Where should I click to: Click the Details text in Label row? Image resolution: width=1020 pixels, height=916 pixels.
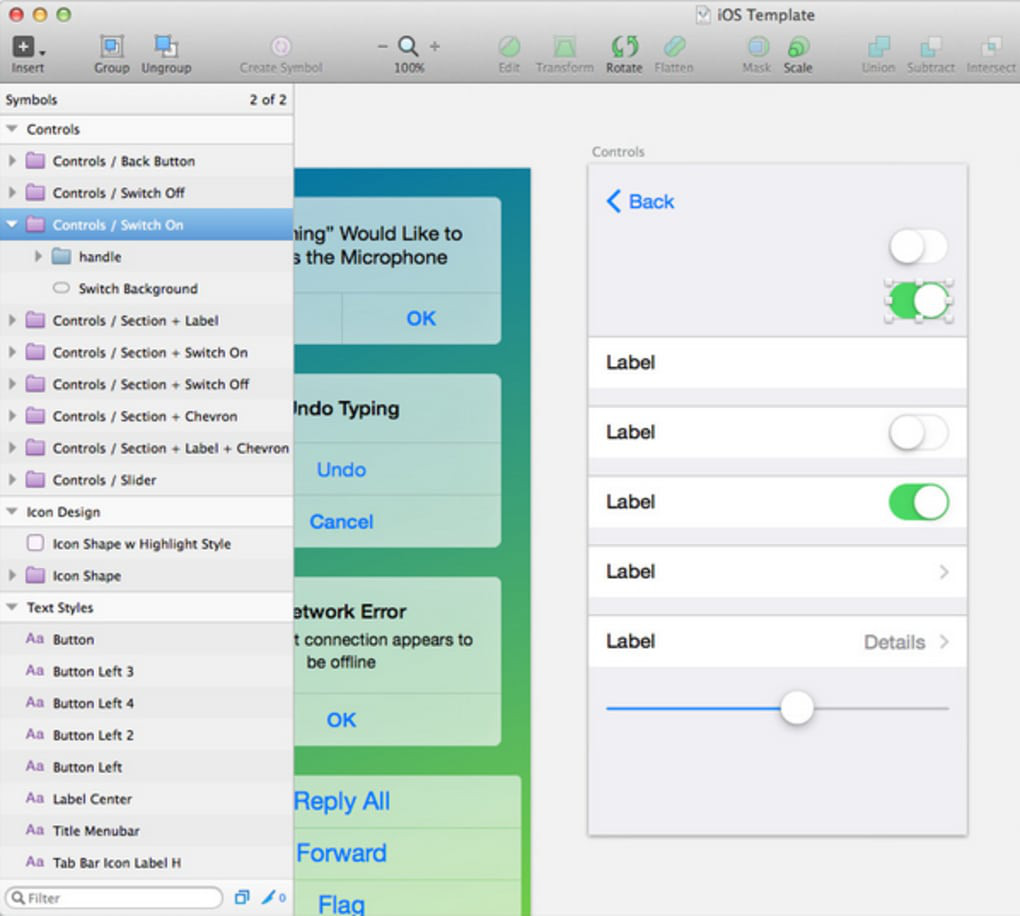[894, 642]
